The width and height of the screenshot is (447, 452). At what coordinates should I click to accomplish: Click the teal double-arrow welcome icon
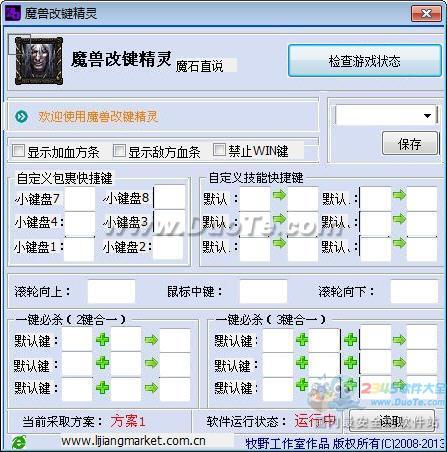tap(21, 116)
